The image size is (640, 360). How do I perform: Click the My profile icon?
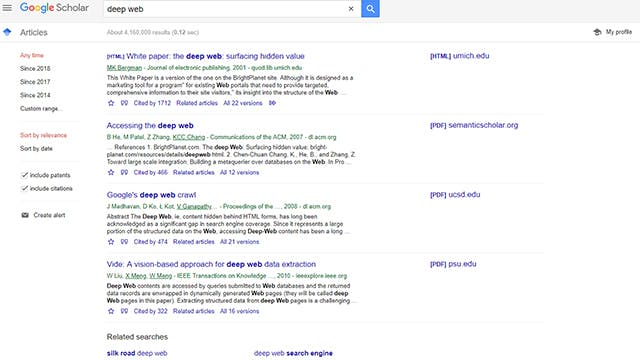click(597, 32)
